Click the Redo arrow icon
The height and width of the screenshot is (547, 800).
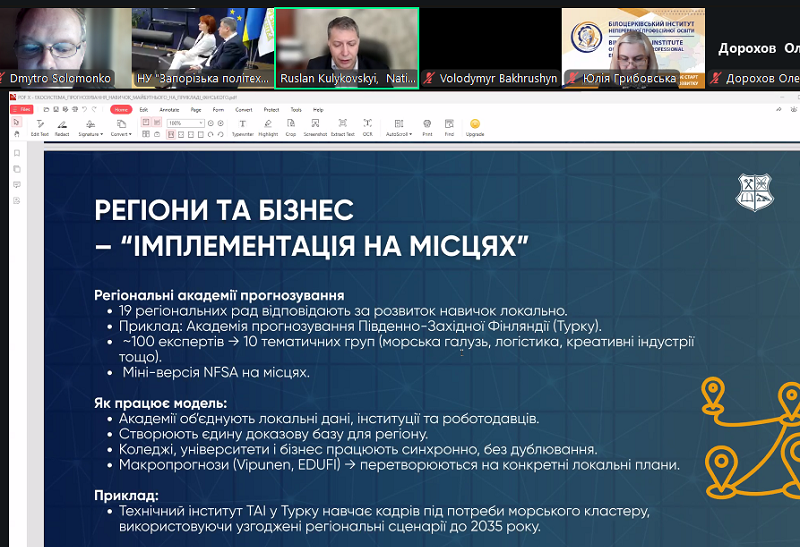tap(94, 109)
